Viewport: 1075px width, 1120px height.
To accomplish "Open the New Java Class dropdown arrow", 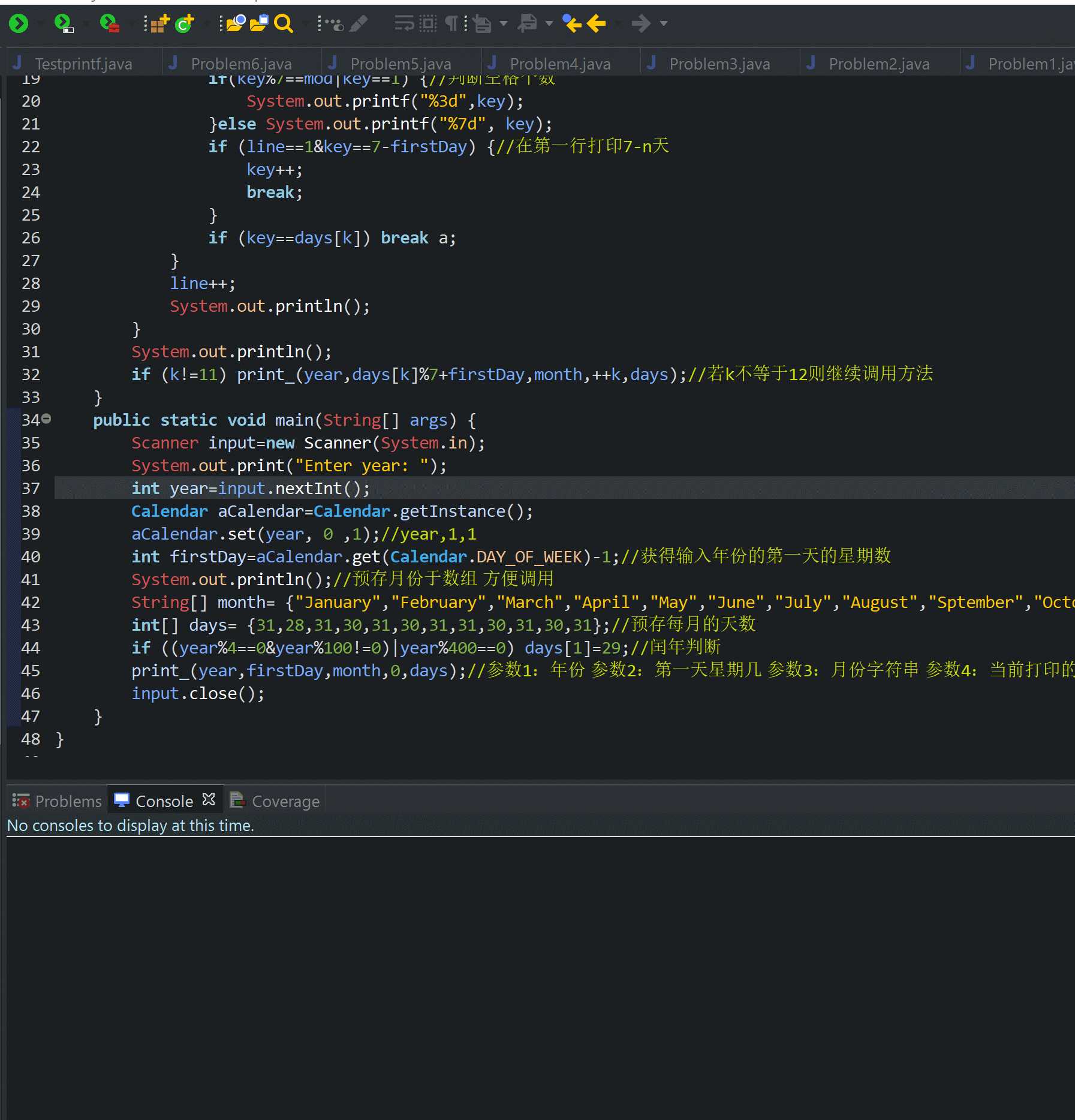I will point(206,23).
